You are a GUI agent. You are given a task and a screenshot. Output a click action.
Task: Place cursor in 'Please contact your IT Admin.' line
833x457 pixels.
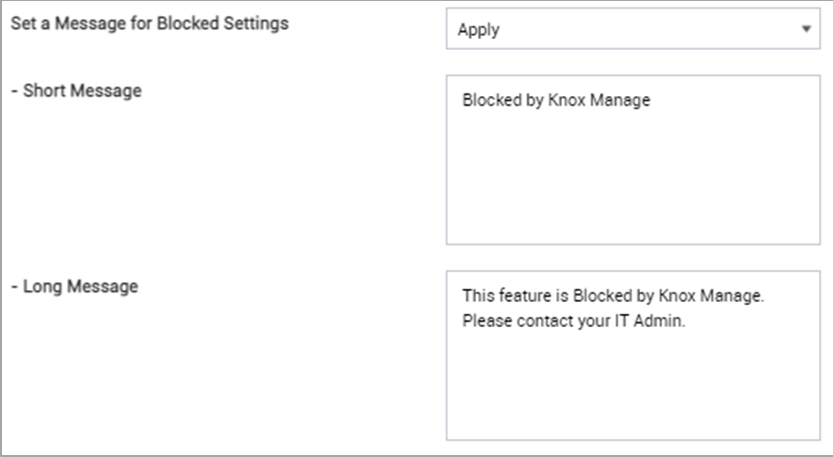coord(574,321)
